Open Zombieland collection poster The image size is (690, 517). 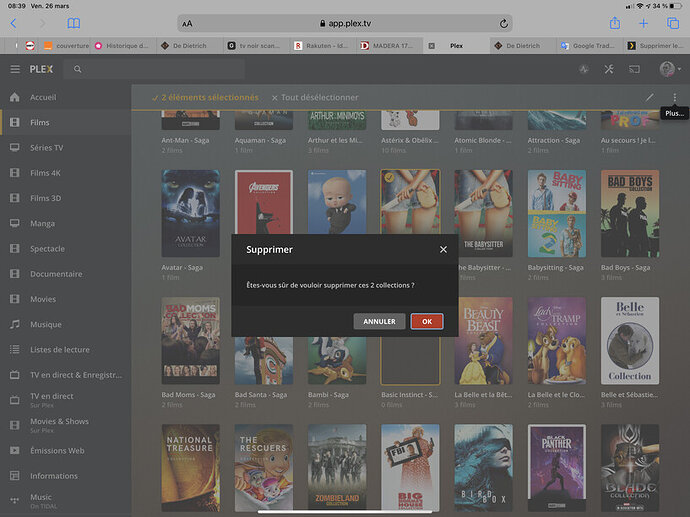[337, 468]
